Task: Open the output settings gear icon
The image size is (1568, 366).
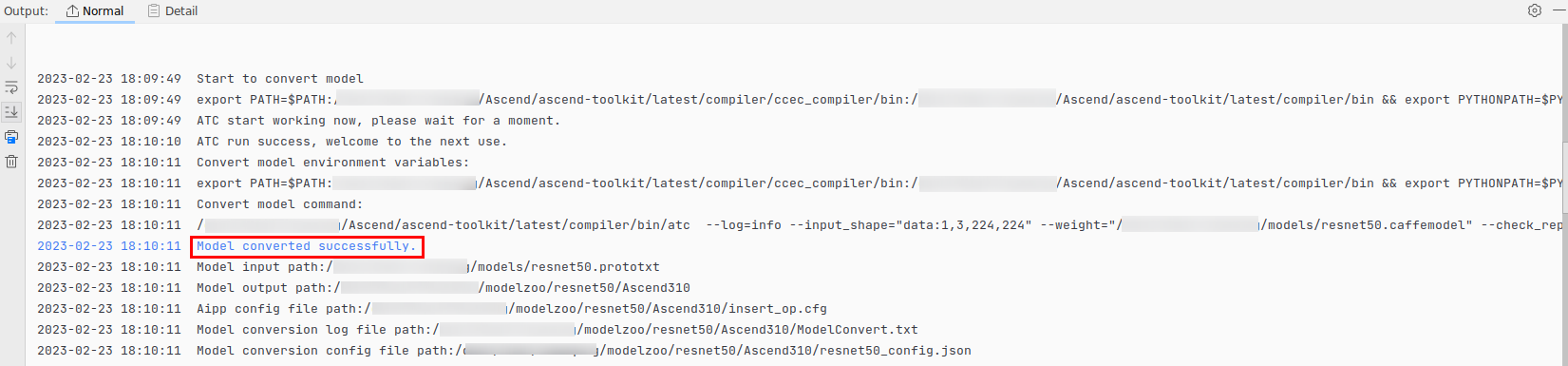Action: coord(1535,10)
